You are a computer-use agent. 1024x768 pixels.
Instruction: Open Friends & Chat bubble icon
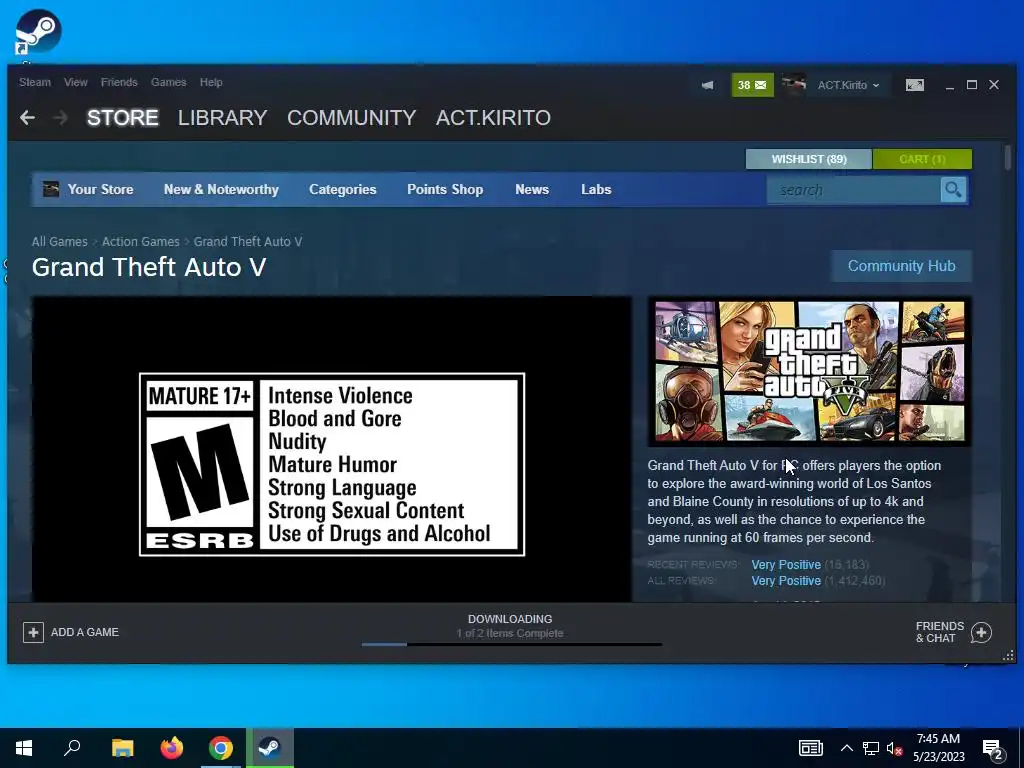coord(981,632)
